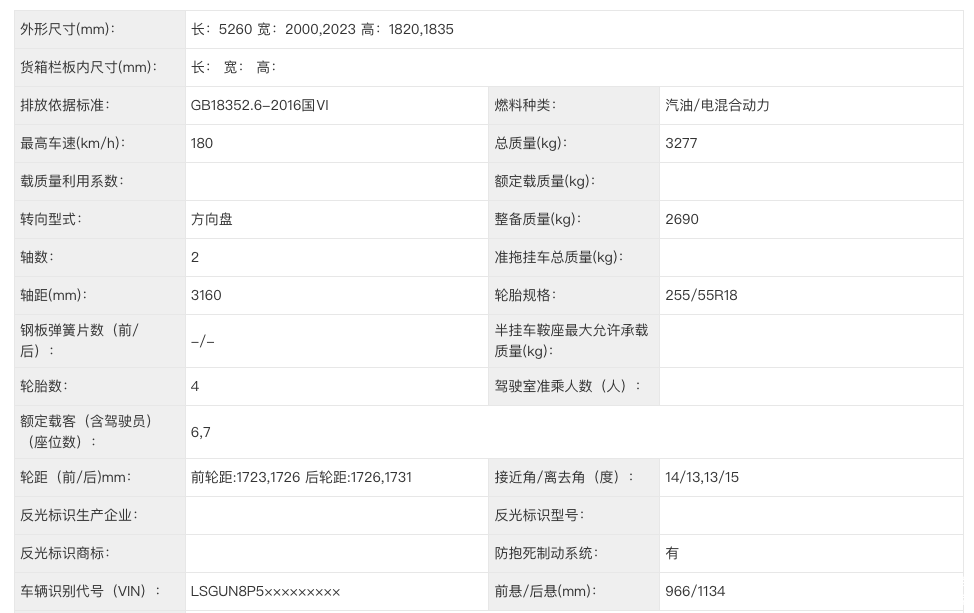Click the 转向型式 label cell
The height and width of the screenshot is (613, 974).
click(x=51, y=219)
